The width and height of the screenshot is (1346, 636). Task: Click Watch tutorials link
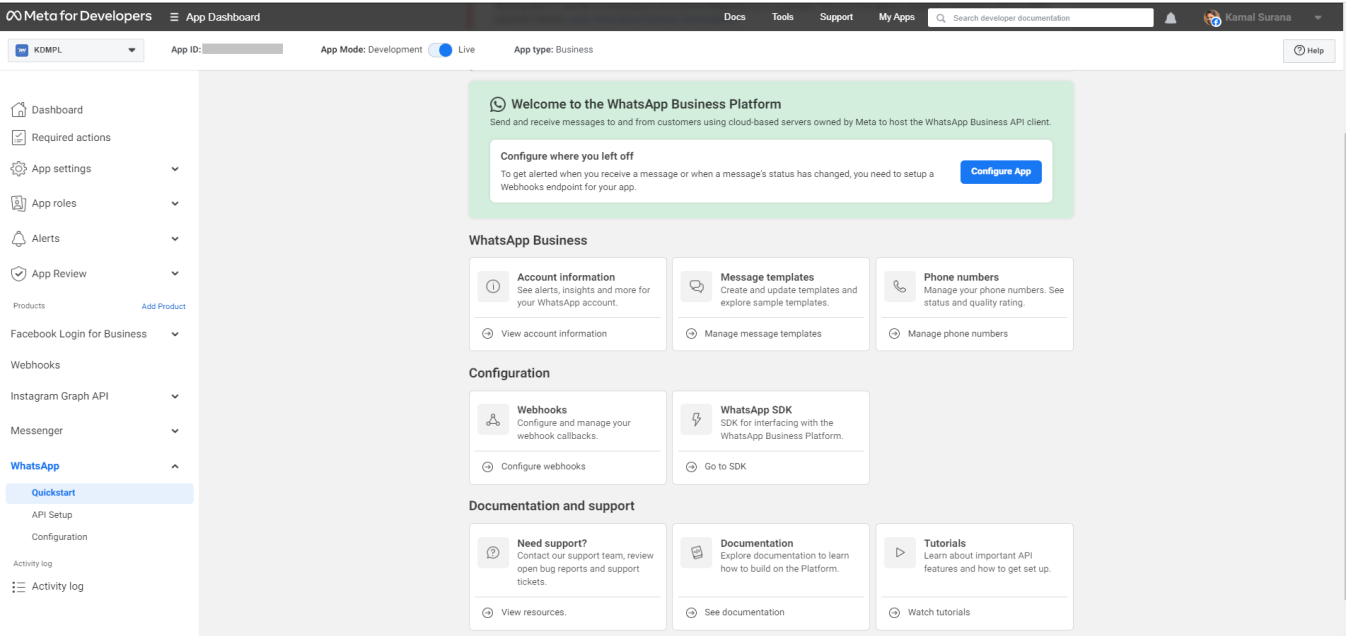click(x=938, y=612)
